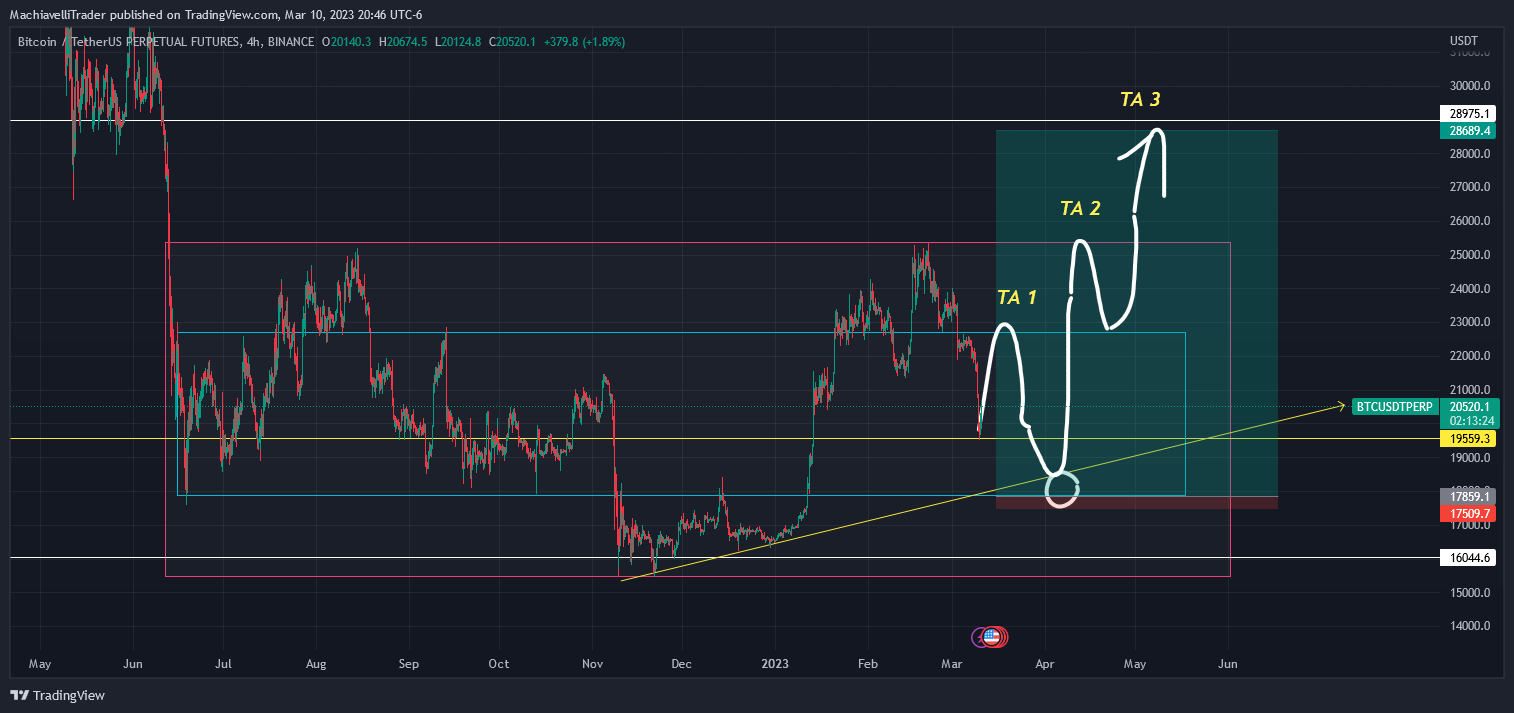Click the 2023 label on time axis

(x=775, y=663)
